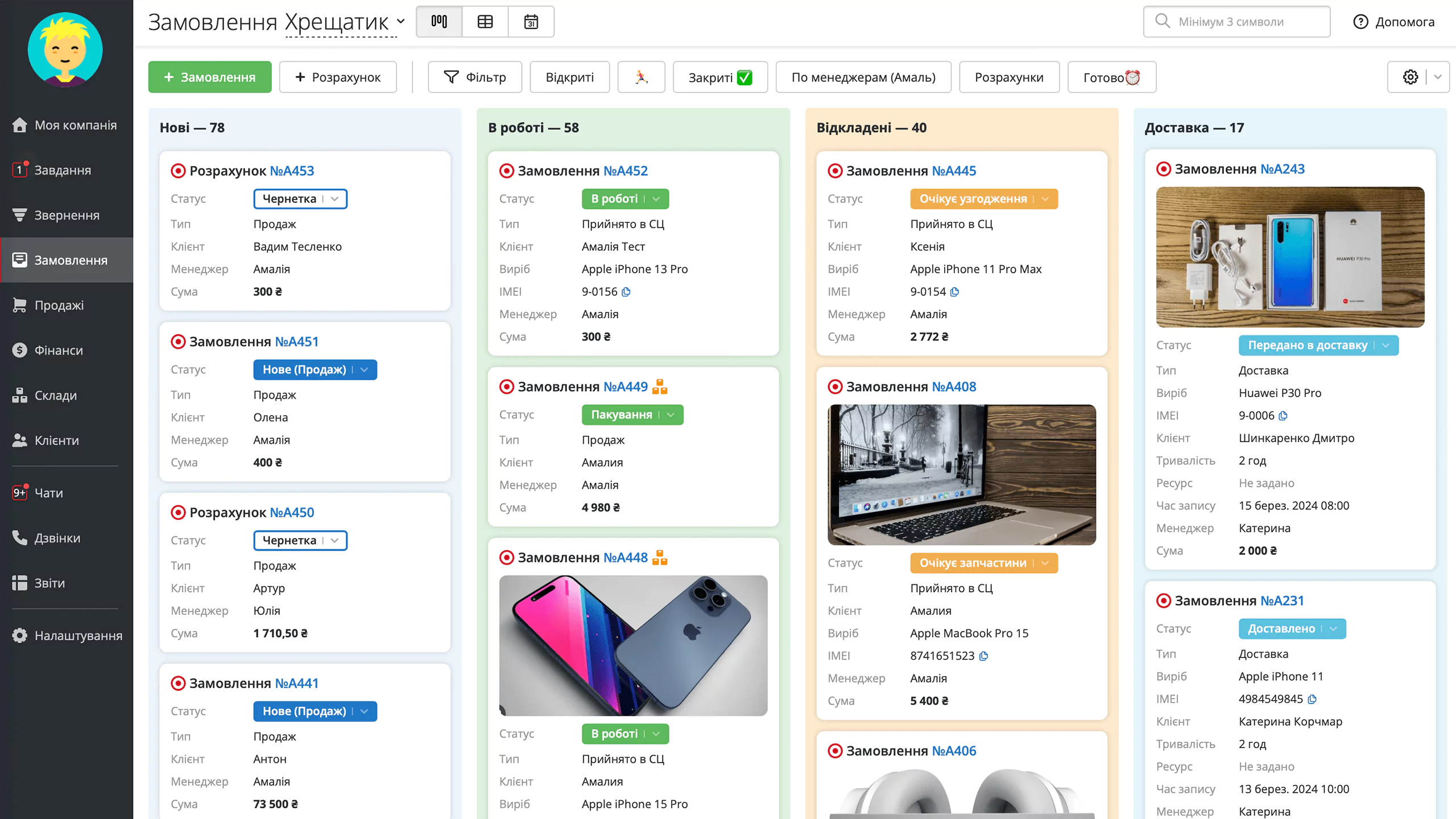Open iPhone photo on order A448
Viewport: 1456px width, 819px height.
[x=633, y=646]
